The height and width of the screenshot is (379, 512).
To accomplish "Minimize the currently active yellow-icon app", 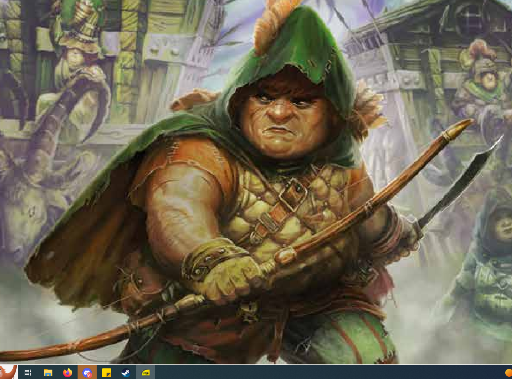I will (146, 372).
